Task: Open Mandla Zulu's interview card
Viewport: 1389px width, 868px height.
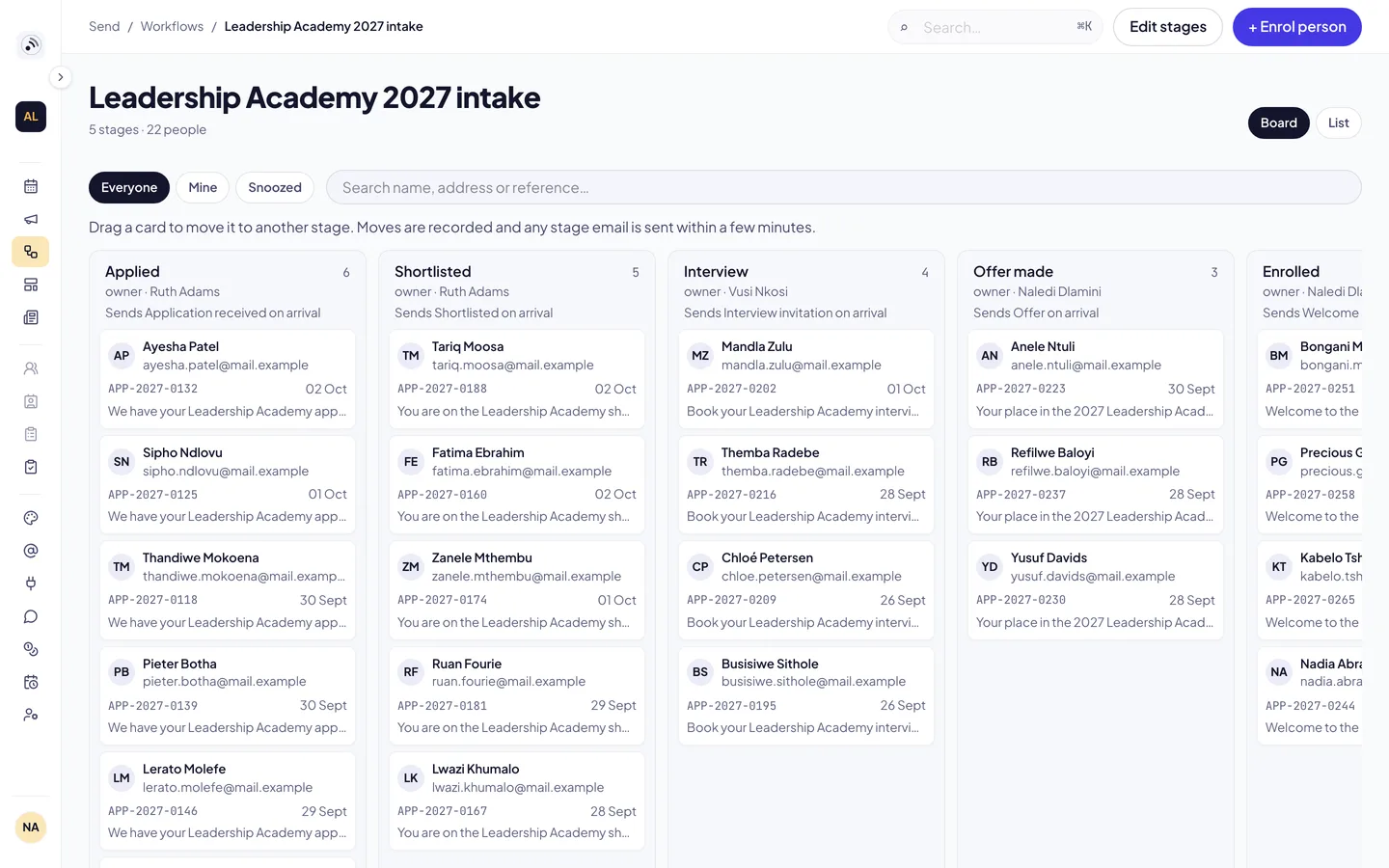Action: pos(806,379)
